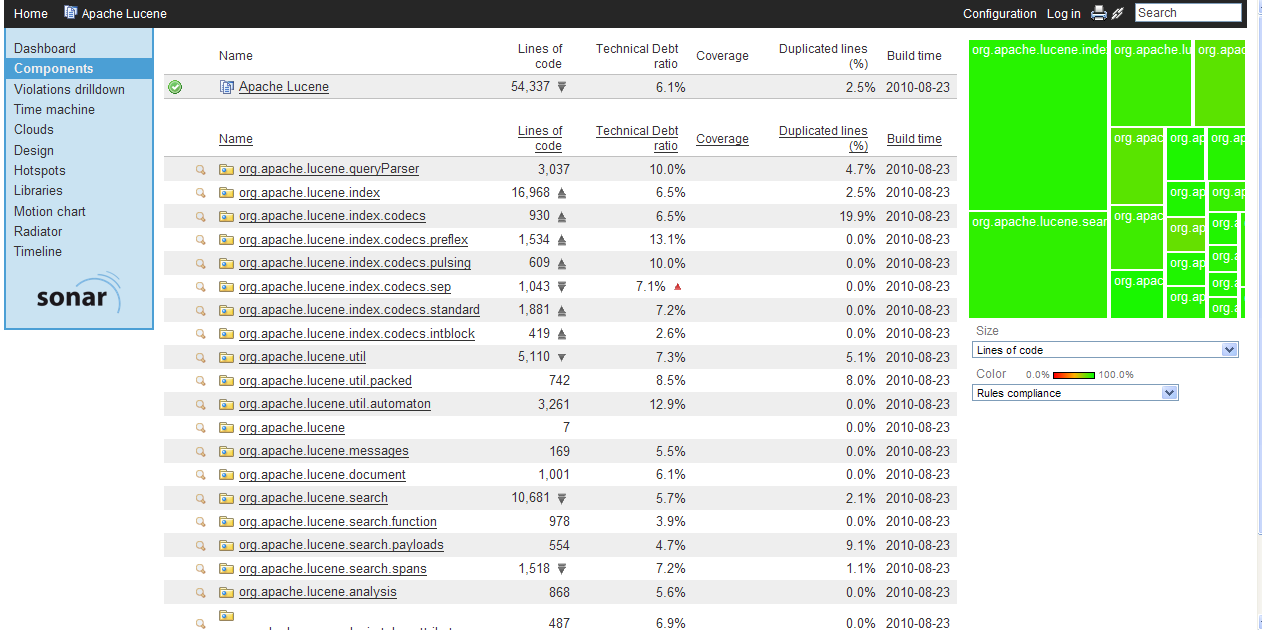
Task: Click magnifier icon next to org.apache.lucene.util
Action: click(x=200, y=358)
